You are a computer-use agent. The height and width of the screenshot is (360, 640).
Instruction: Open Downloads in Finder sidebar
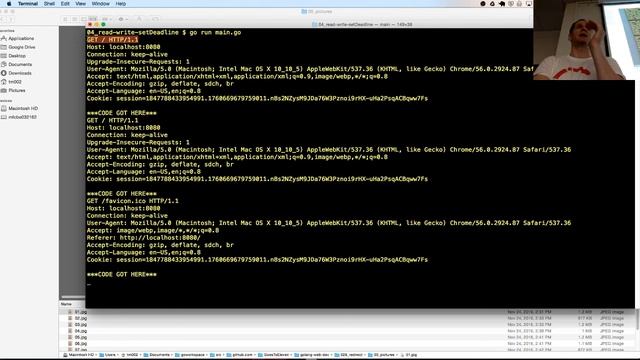pos(20,73)
